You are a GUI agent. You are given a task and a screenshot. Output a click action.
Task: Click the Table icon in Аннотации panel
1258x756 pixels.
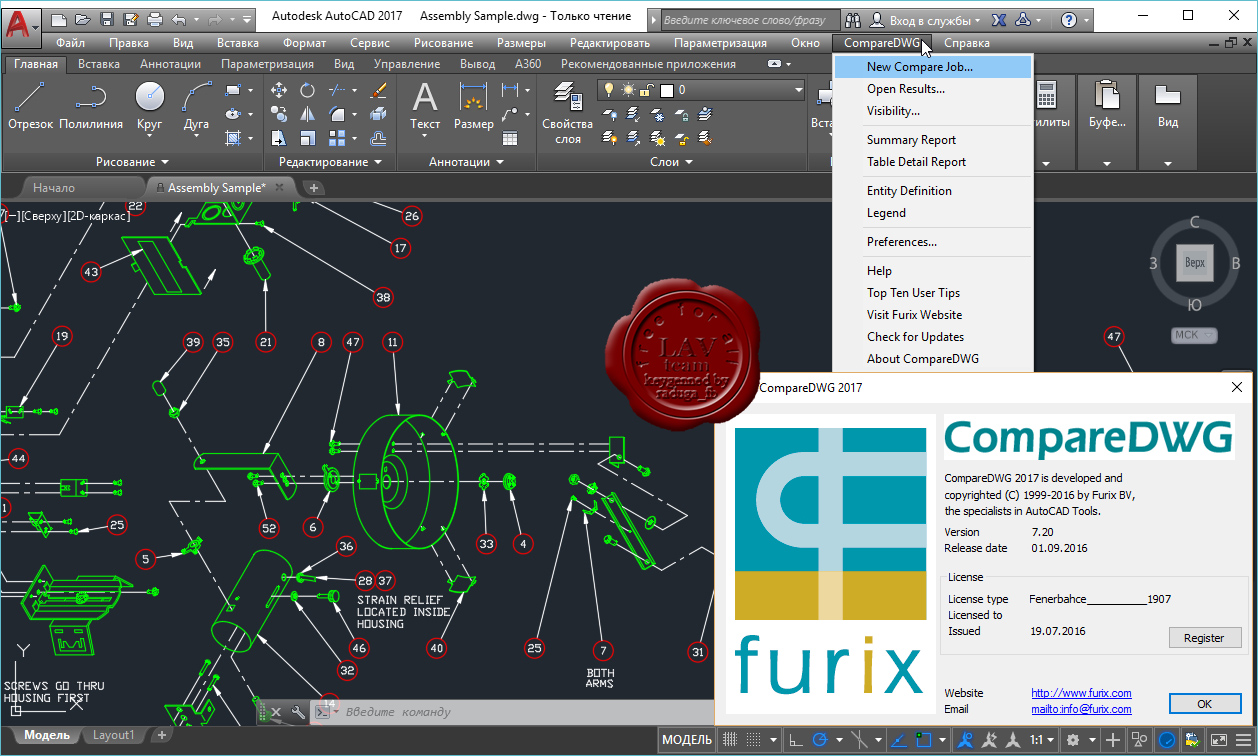[x=510, y=138]
